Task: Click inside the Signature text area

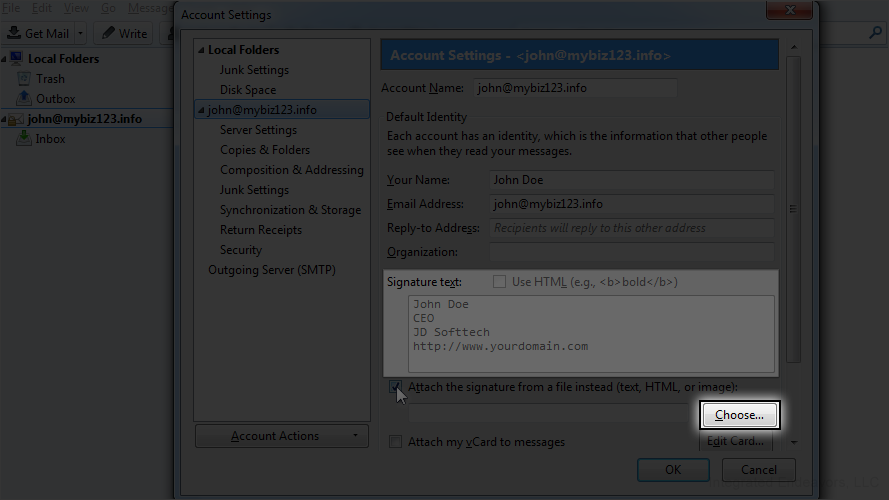Action: pyautogui.click(x=591, y=334)
